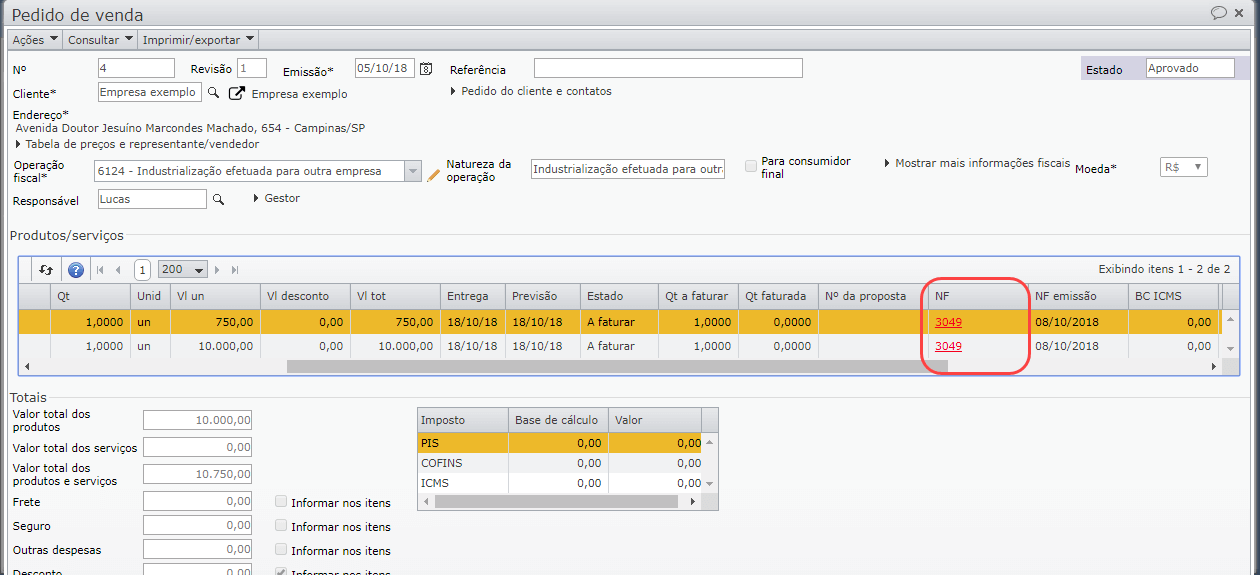Click the Valor total dos produtos field
The width and height of the screenshot is (1260, 575).
[197, 420]
